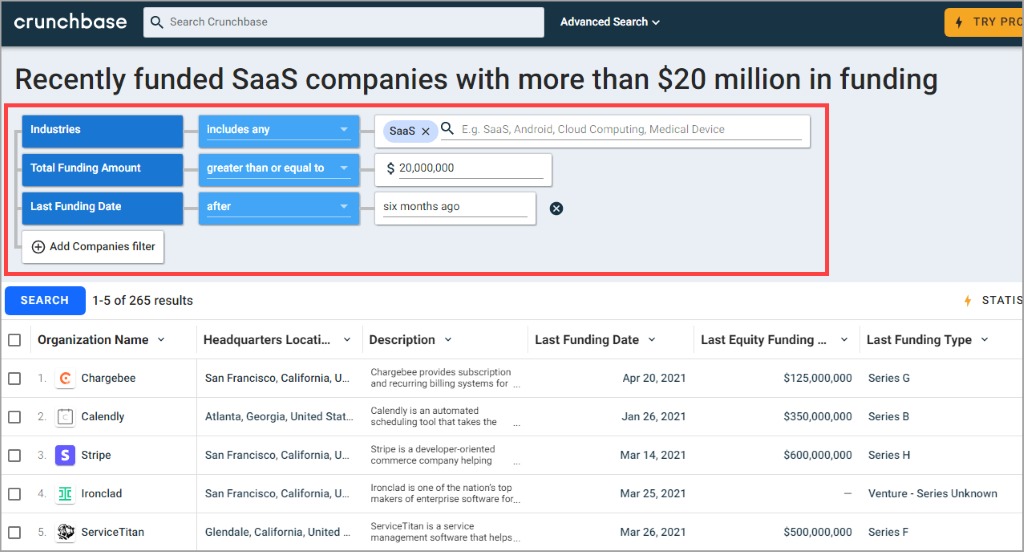Tick the checkbox for Chargebee row
This screenshot has width=1024, height=552.
[x=14, y=379]
